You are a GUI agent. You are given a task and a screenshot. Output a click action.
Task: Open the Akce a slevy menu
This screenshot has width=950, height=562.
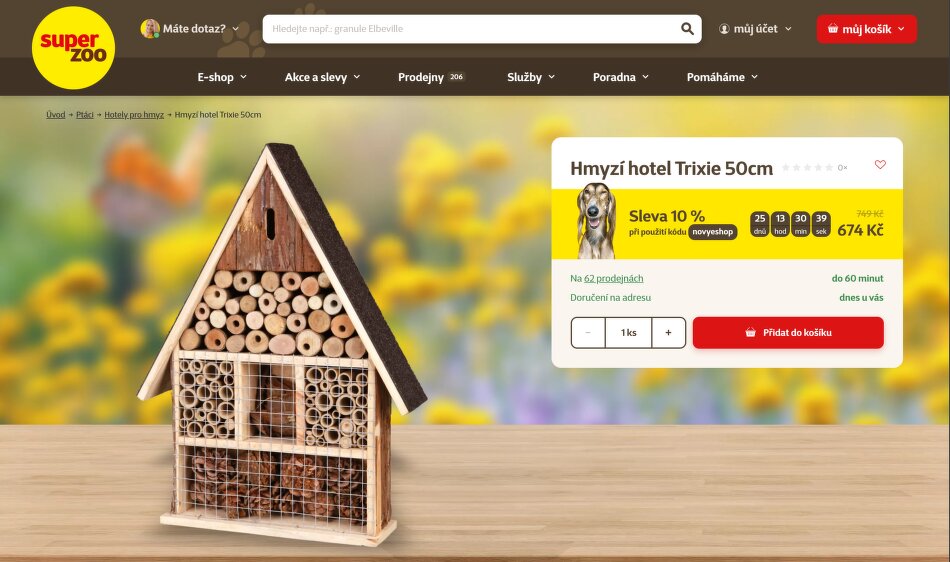pyautogui.click(x=322, y=77)
